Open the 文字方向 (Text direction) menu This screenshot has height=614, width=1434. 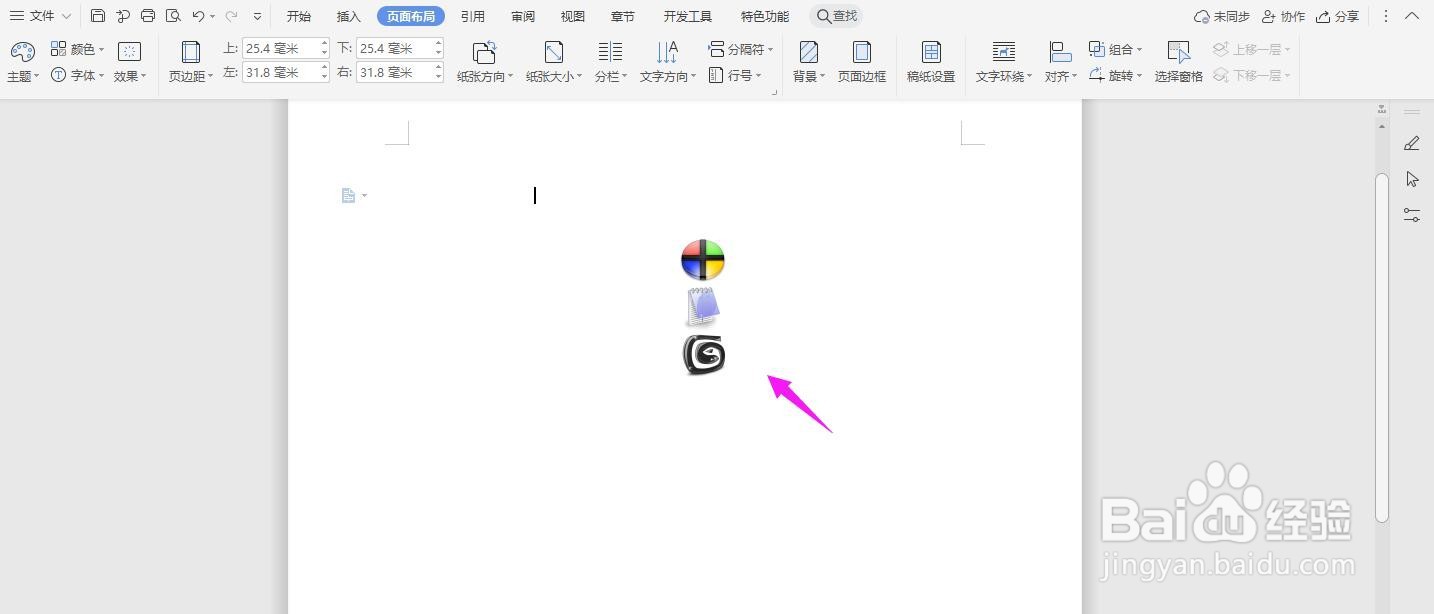coord(668,62)
